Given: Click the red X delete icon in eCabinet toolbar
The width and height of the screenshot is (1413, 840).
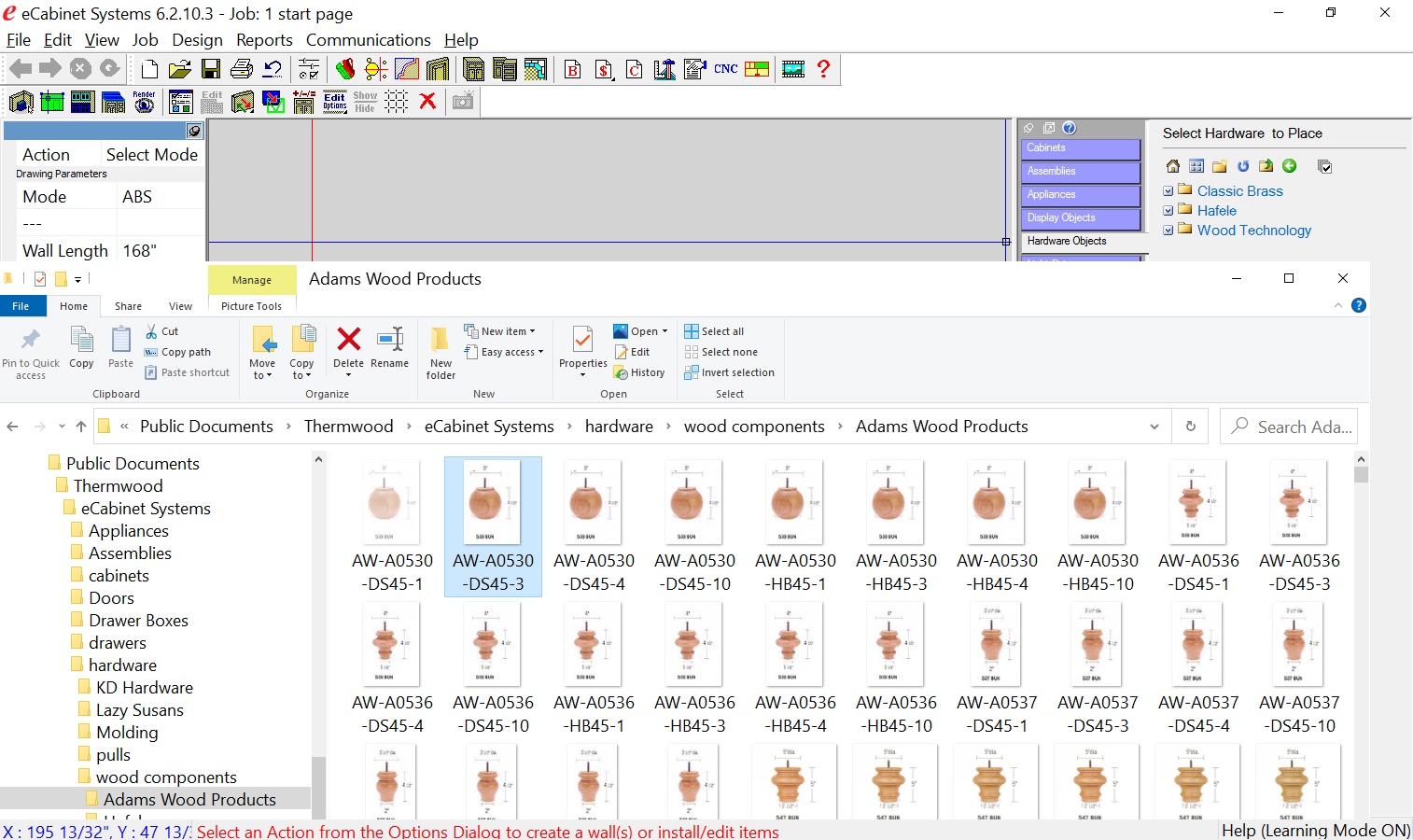Looking at the screenshot, I should (427, 102).
